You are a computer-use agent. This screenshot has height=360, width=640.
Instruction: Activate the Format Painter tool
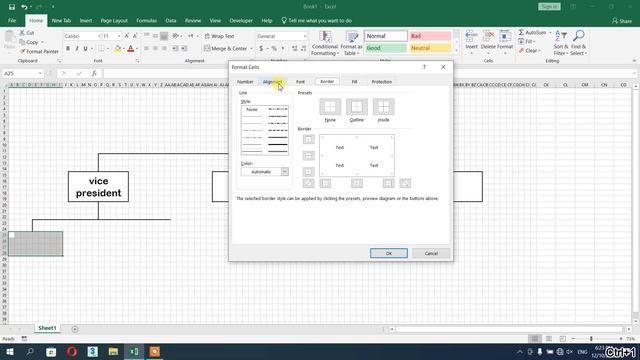(39, 51)
